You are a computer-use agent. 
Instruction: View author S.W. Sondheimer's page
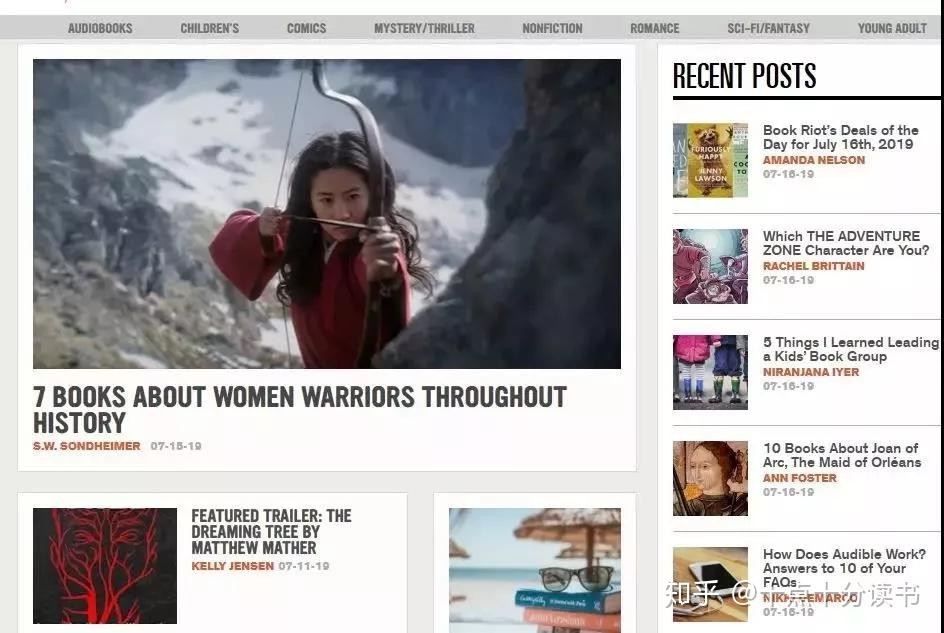(87, 446)
